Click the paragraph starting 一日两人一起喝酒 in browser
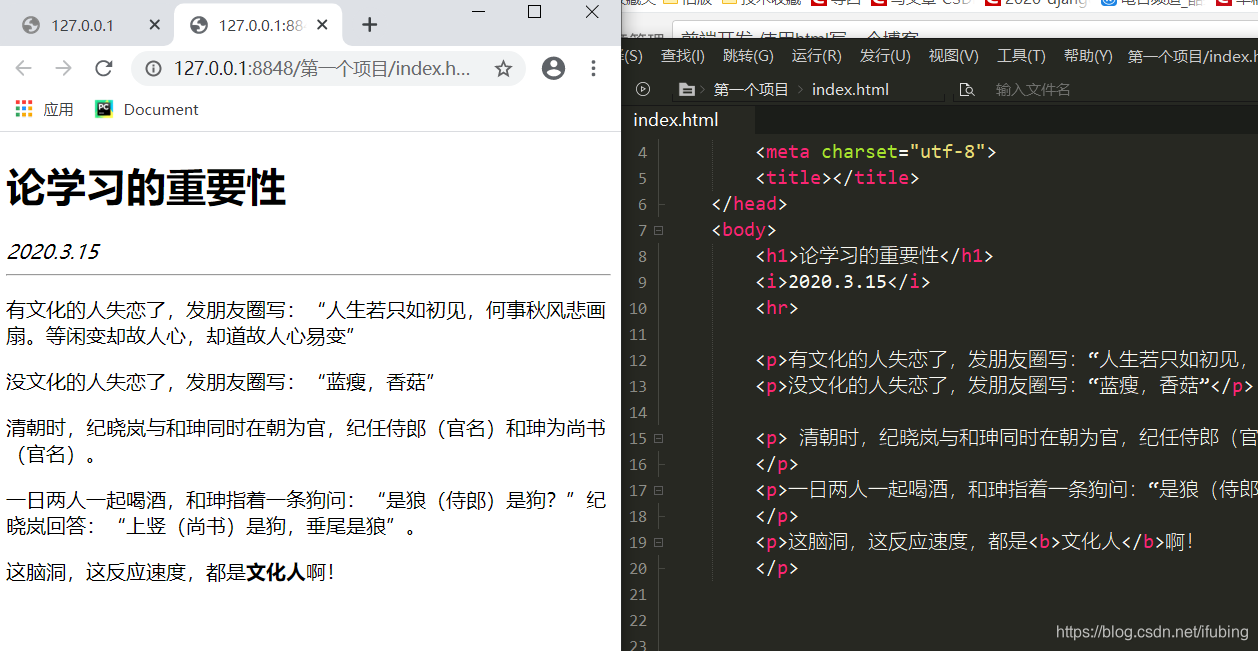The width and height of the screenshot is (1258, 651). [x=306, y=513]
